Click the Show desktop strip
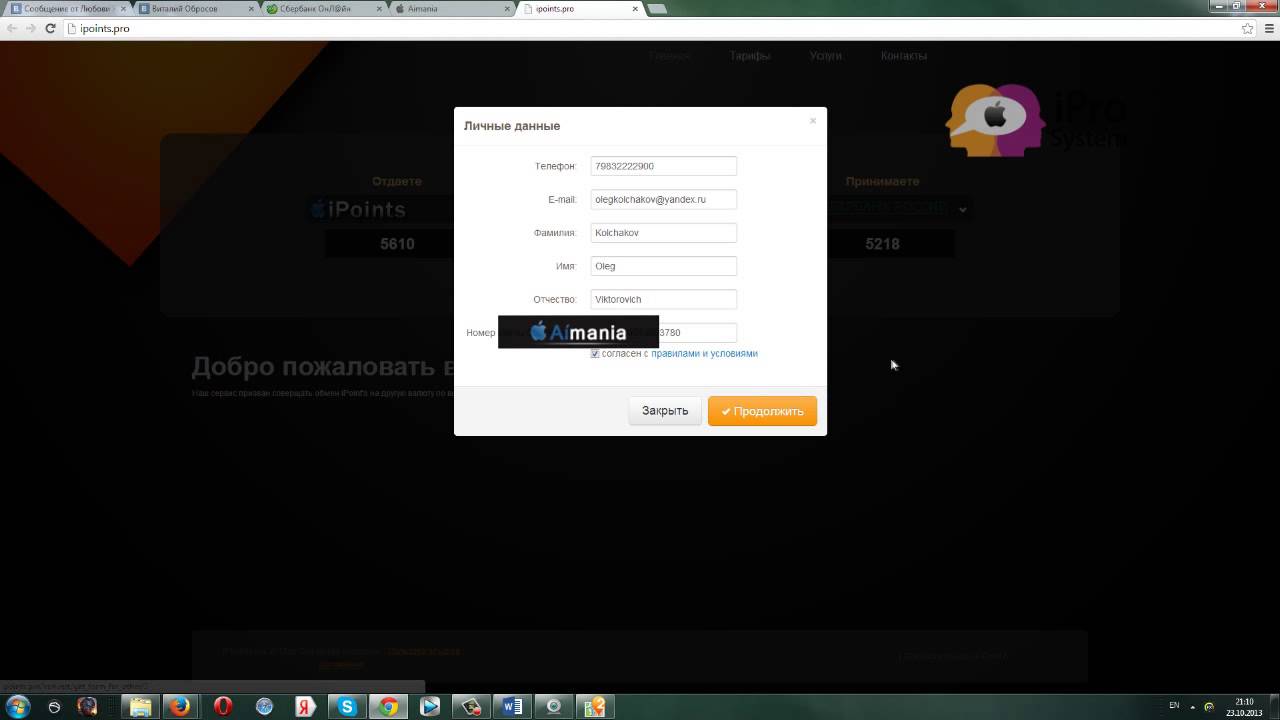The height and width of the screenshot is (720, 1280). (1273, 707)
